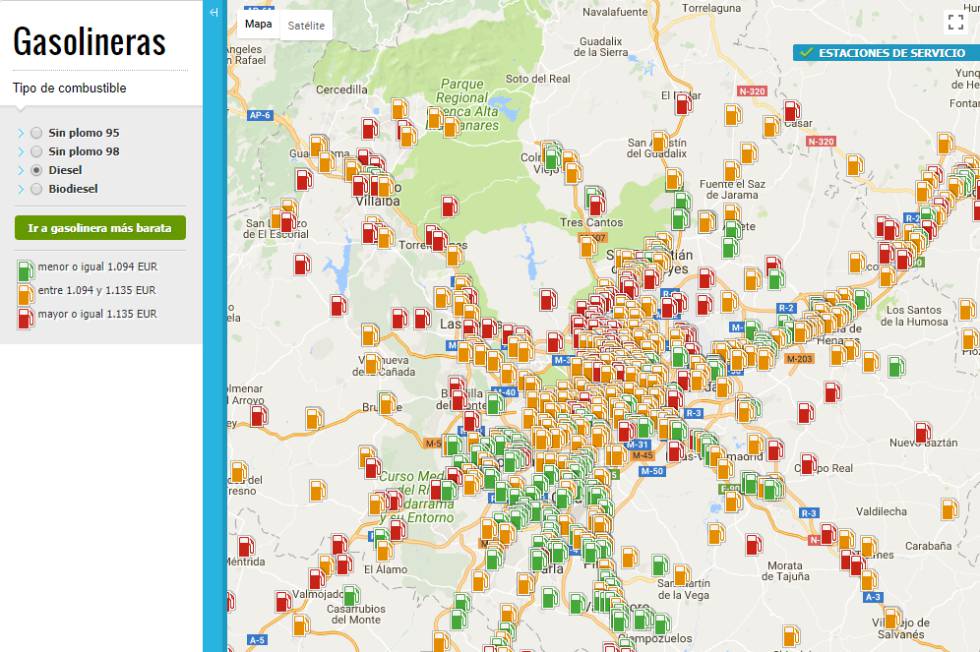The height and width of the screenshot is (652, 980).
Task: Expand the chevron beside Biodiesel
Action: click(x=21, y=189)
